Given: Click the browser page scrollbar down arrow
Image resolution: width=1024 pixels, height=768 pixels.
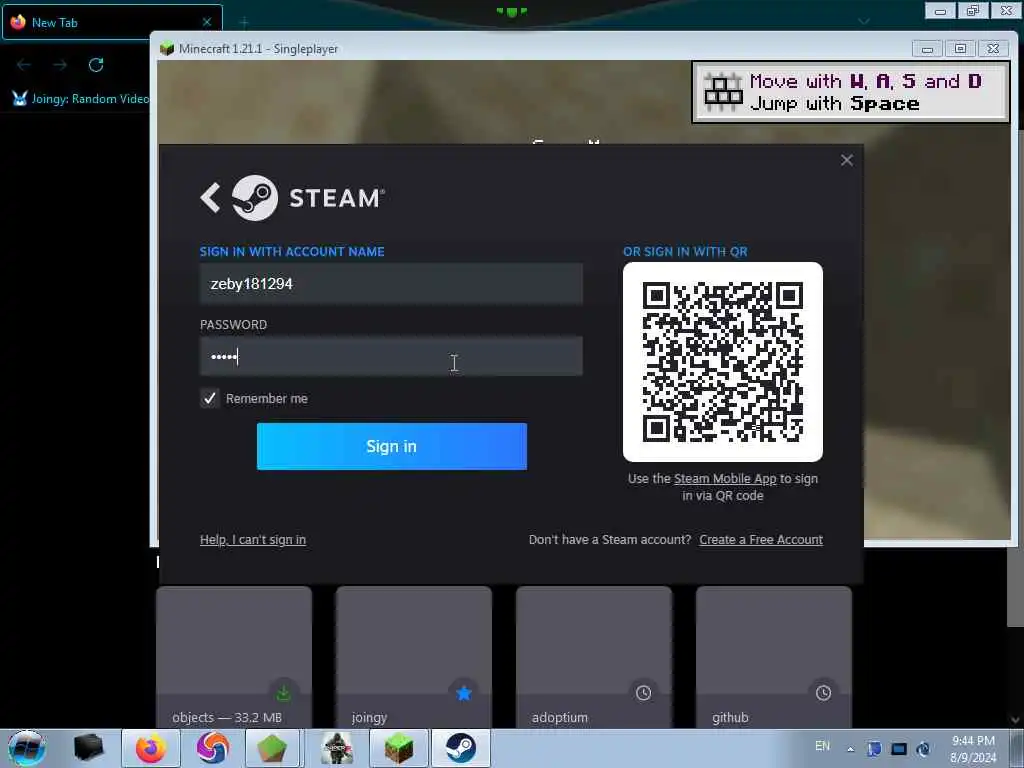Looking at the screenshot, I should click(1015, 721).
